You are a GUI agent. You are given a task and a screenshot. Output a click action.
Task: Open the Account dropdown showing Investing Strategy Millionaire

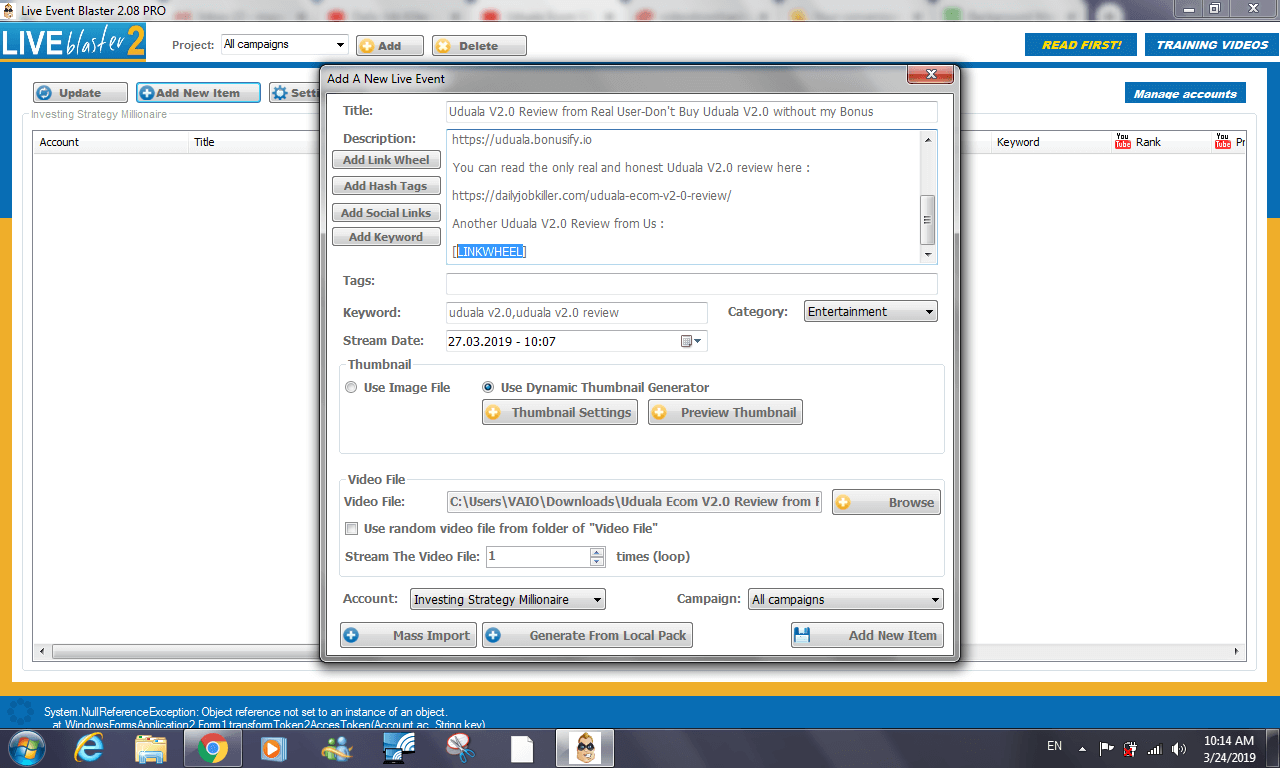coord(508,600)
